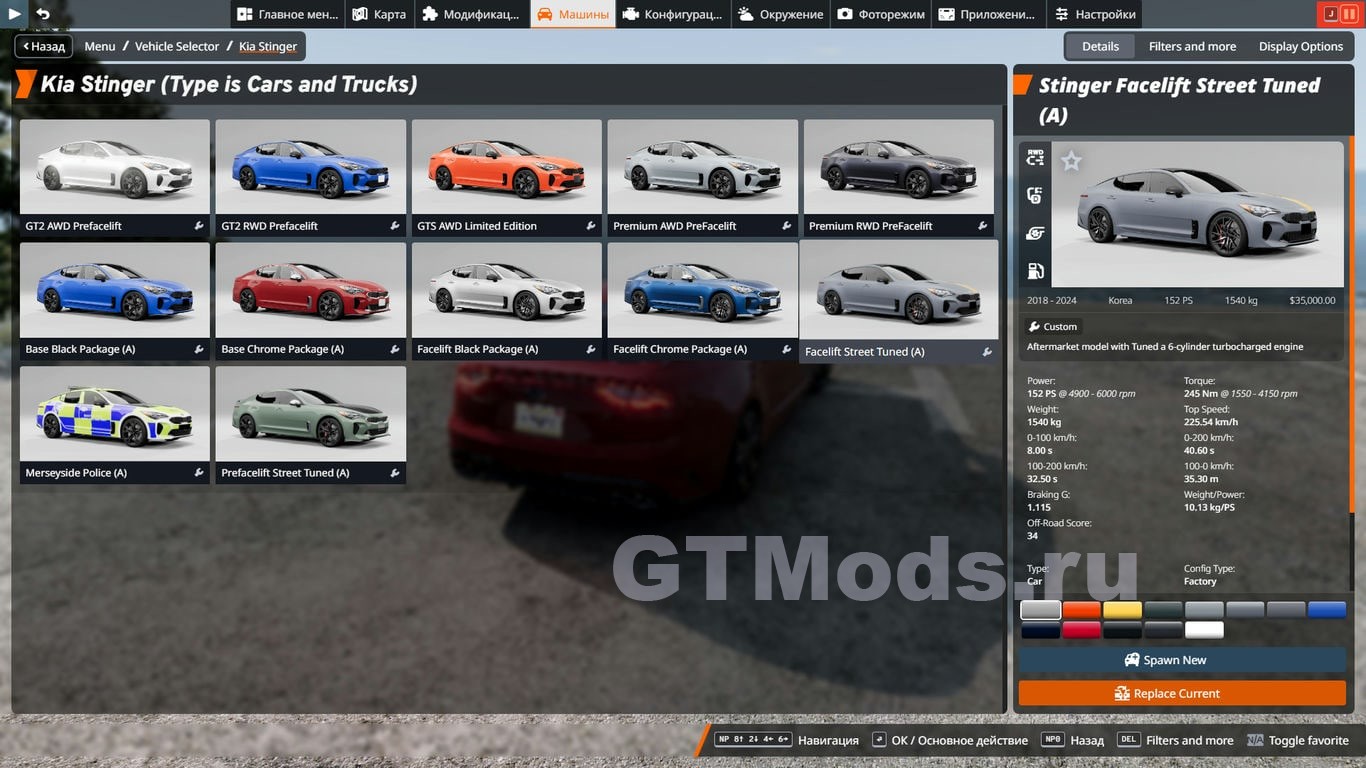Pick the yellow paint color swatch

click(x=1122, y=610)
